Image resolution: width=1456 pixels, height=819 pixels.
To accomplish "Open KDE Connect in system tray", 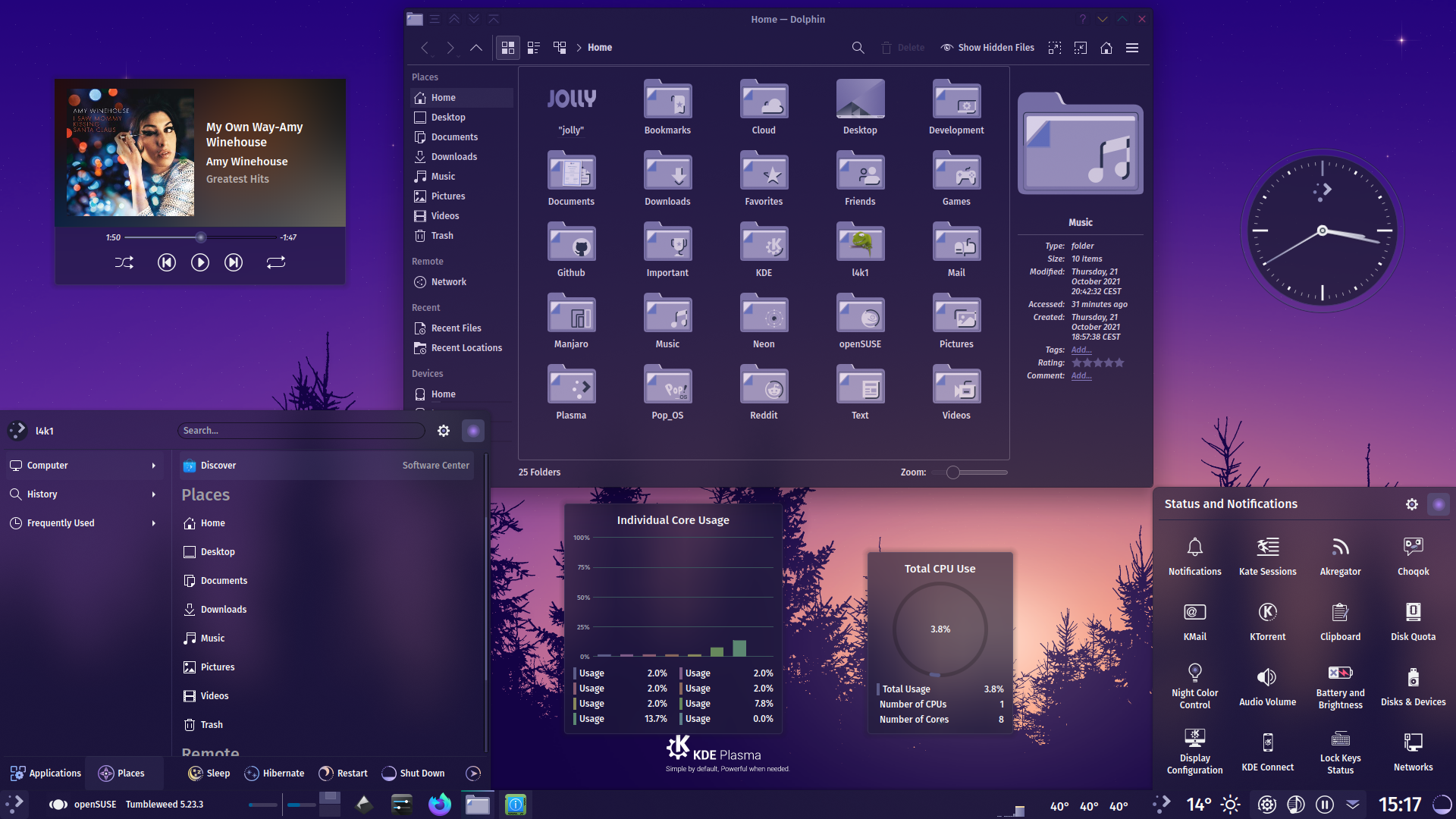I will tap(1268, 752).
